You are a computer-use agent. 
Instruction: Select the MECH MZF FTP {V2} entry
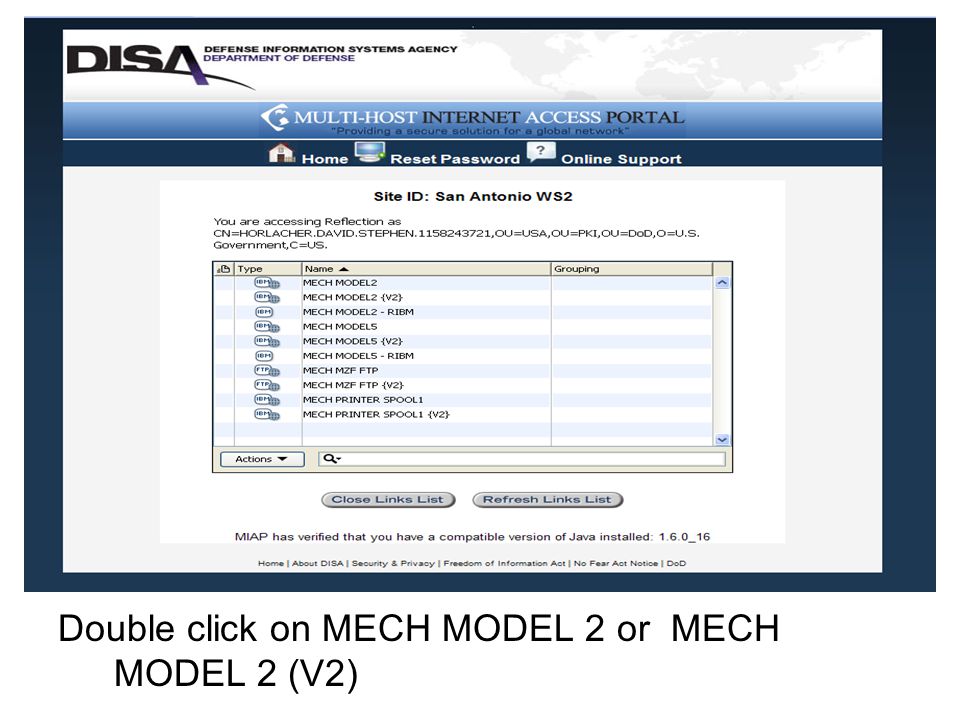click(353, 386)
